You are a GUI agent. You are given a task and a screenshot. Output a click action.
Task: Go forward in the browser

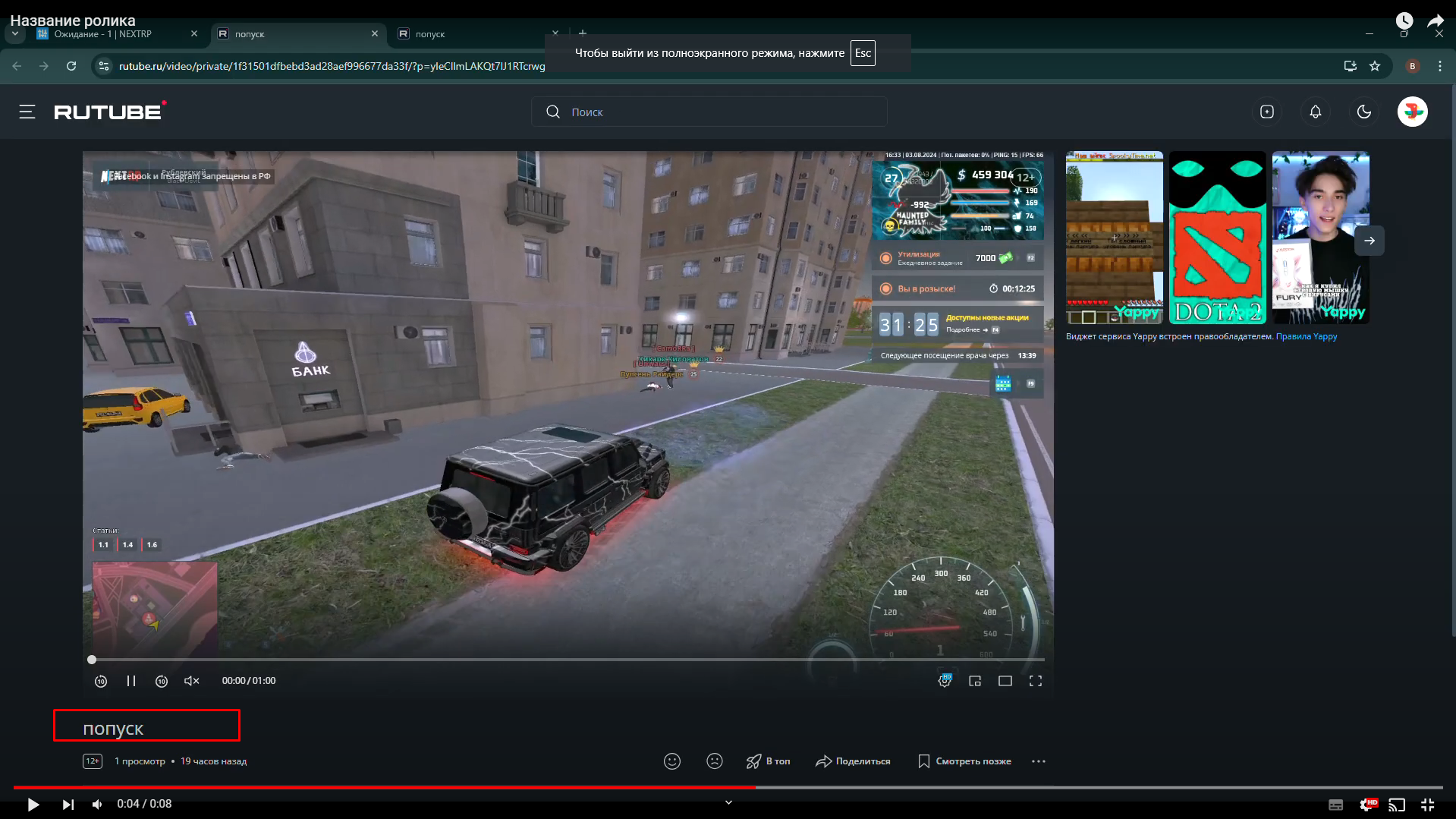coord(44,66)
